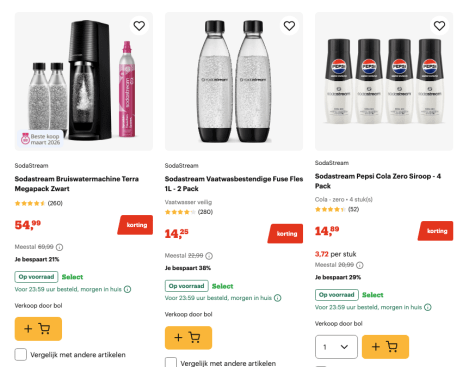Show info icon next to Meestal 22,99

(x=209, y=256)
